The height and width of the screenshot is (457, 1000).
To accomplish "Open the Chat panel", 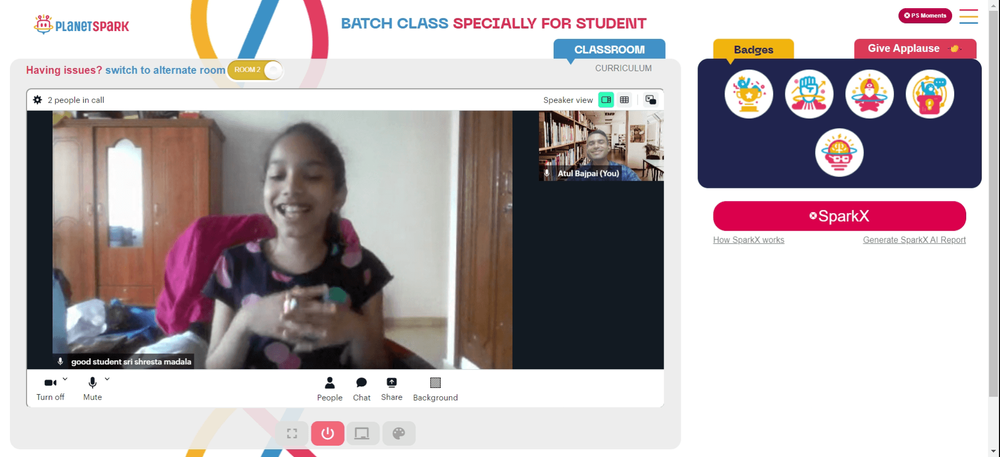I will point(362,389).
